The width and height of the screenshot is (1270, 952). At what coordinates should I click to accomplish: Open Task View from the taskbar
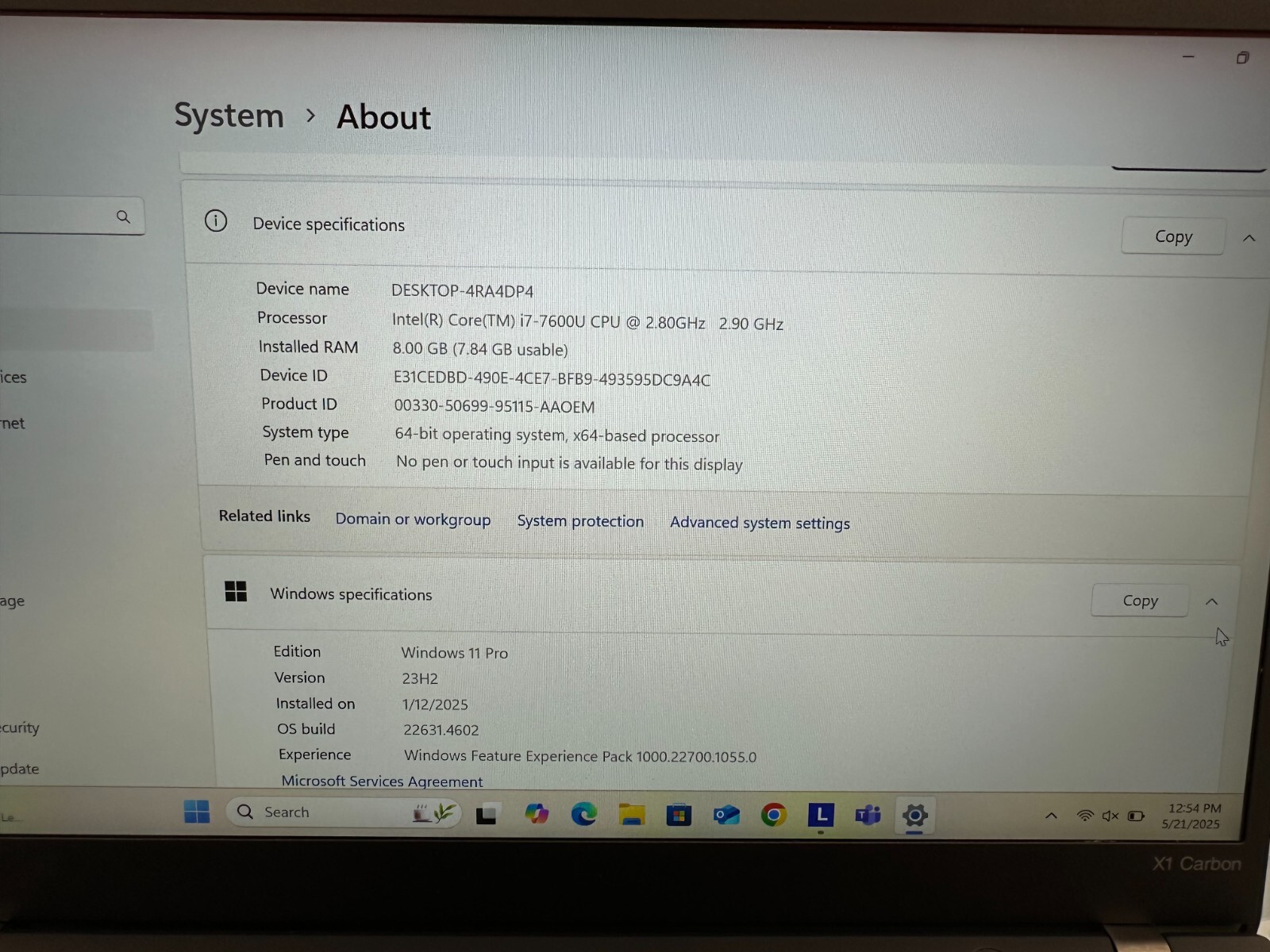(x=487, y=814)
